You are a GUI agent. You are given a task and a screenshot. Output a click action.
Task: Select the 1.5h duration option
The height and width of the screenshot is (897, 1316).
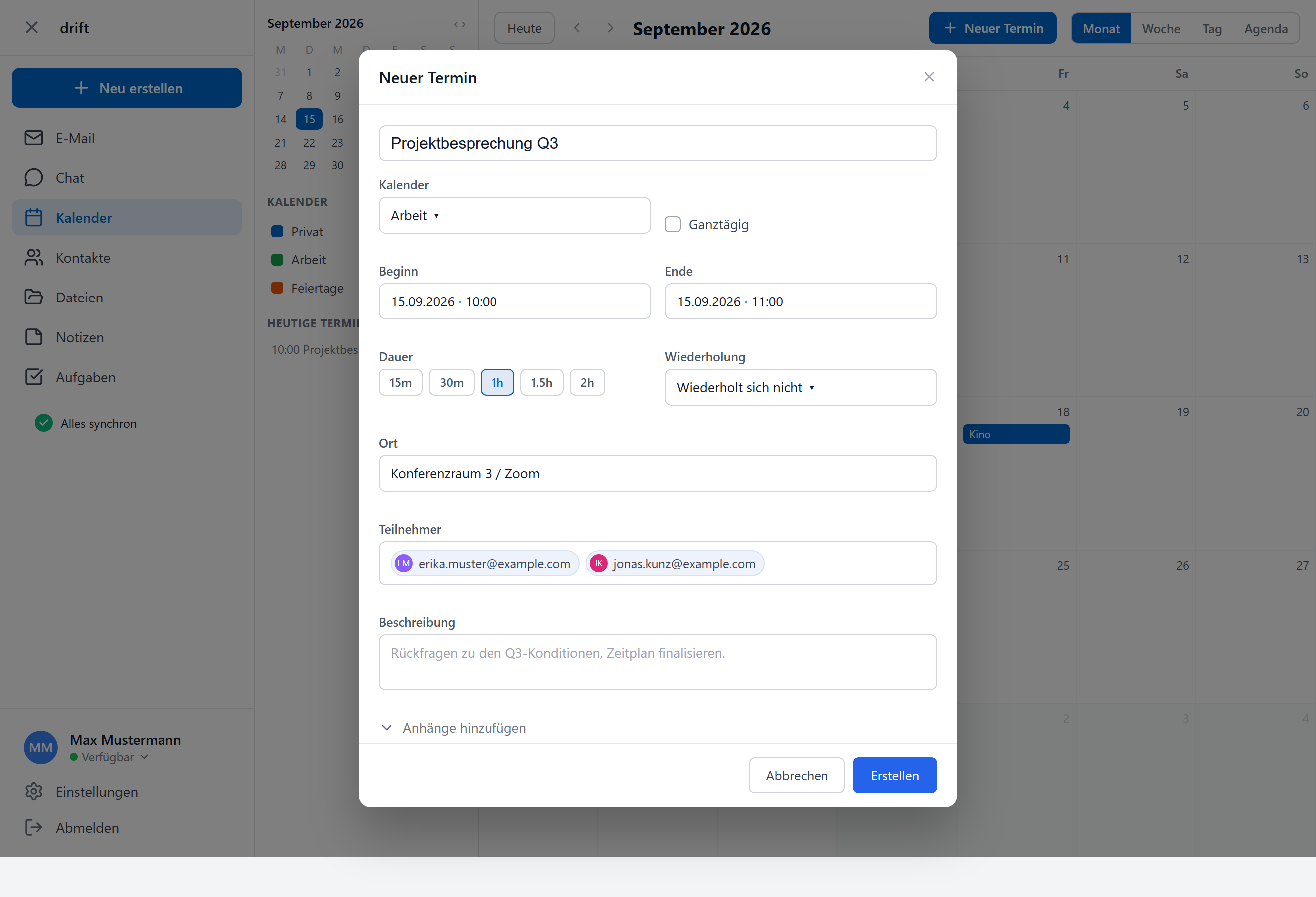[x=541, y=383]
